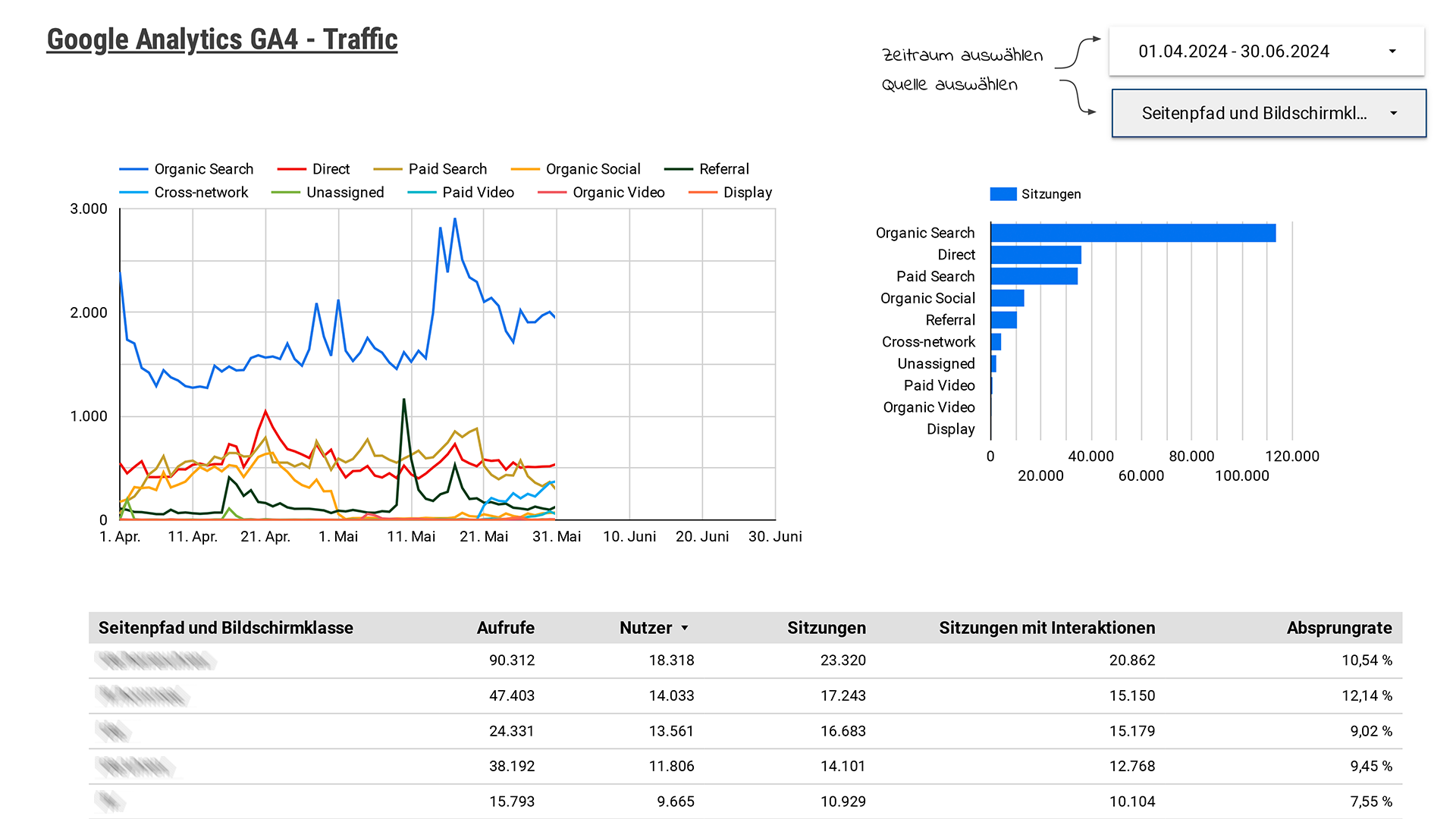Click the Nutzer column sort arrow
Screen dimensions: 1456x819
[x=685, y=628]
